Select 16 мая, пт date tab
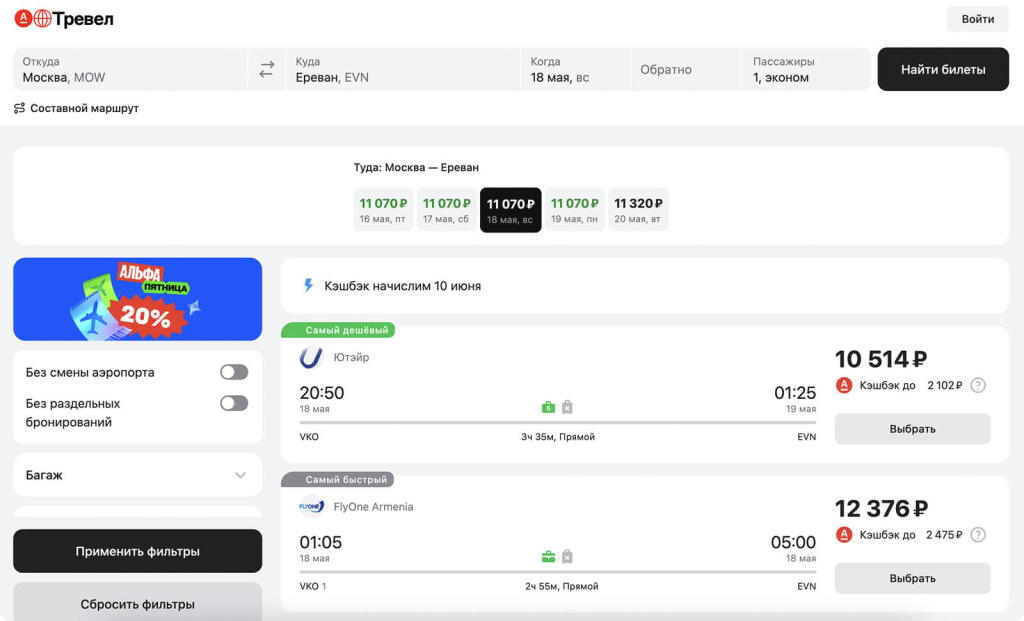 coord(383,210)
